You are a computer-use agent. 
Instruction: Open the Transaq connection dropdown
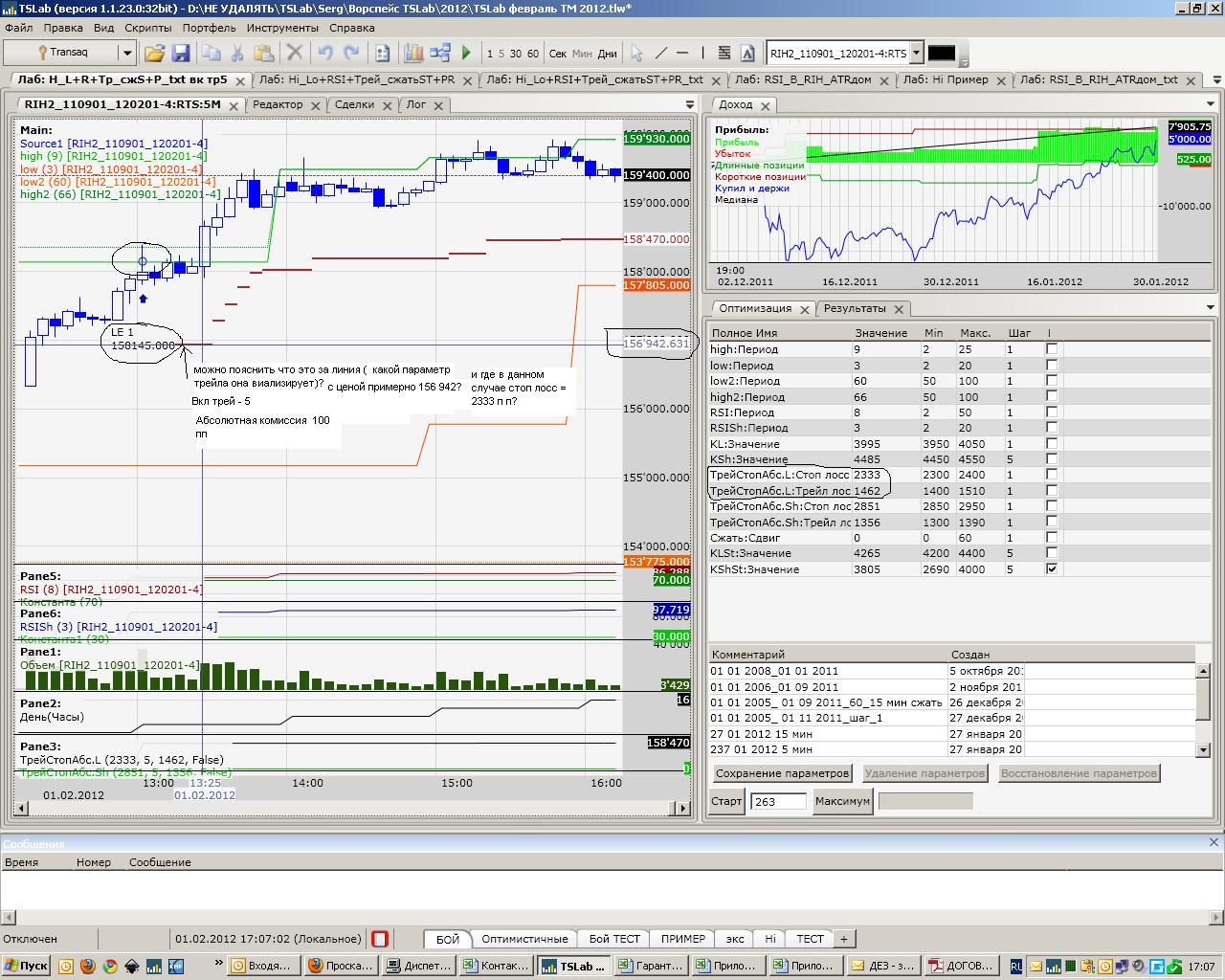tap(126, 54)
